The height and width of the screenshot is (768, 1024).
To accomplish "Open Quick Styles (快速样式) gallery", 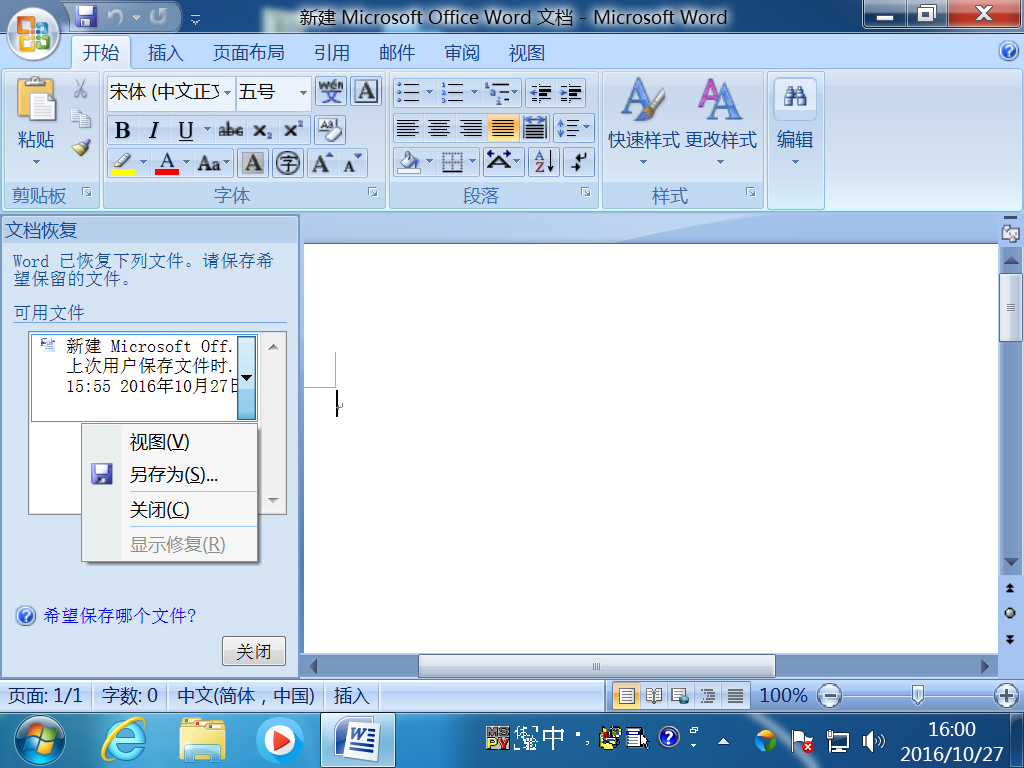I will (643, 121).
